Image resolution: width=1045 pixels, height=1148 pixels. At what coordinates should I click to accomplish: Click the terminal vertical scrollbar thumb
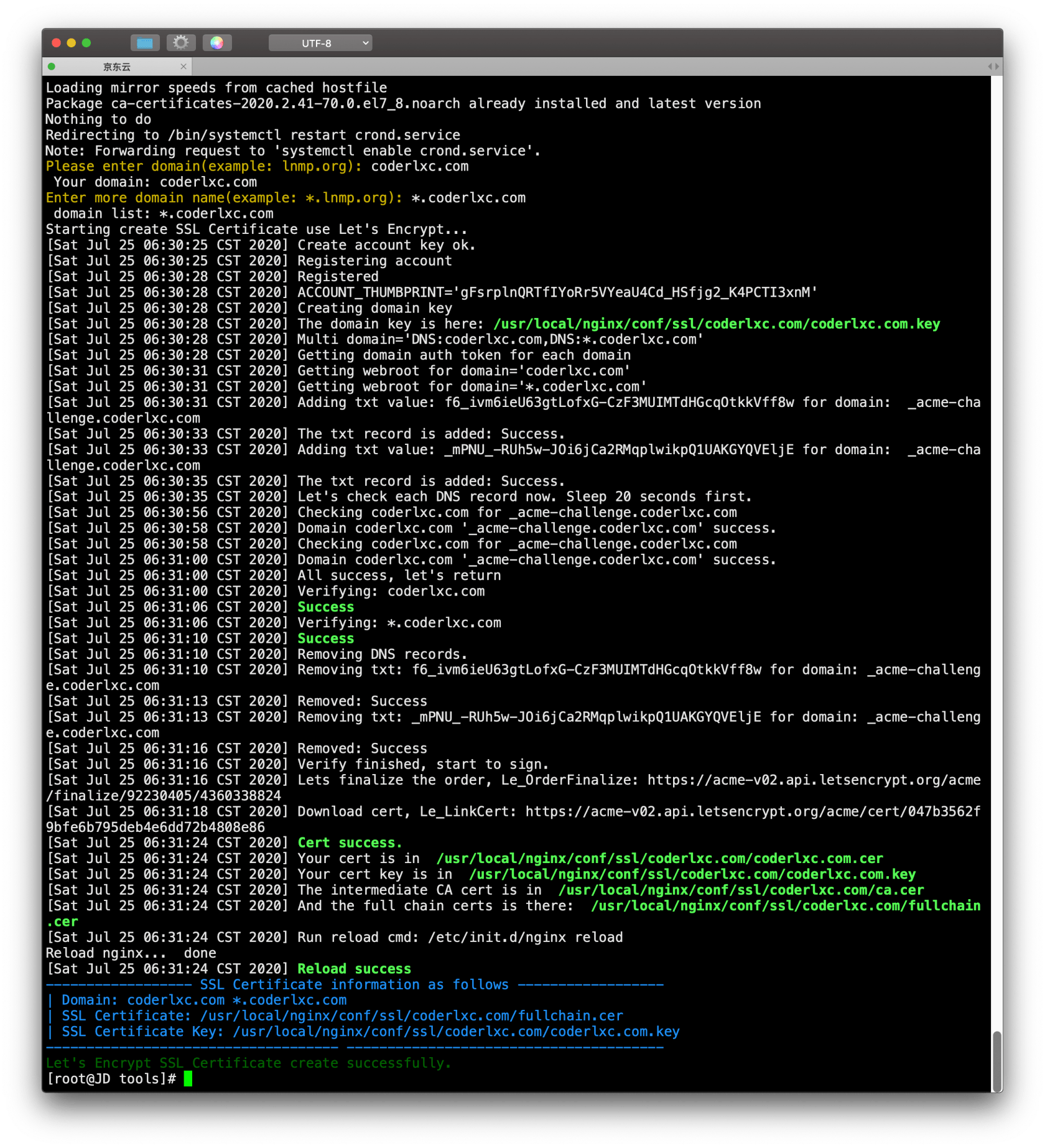(x=997, y=1062)
